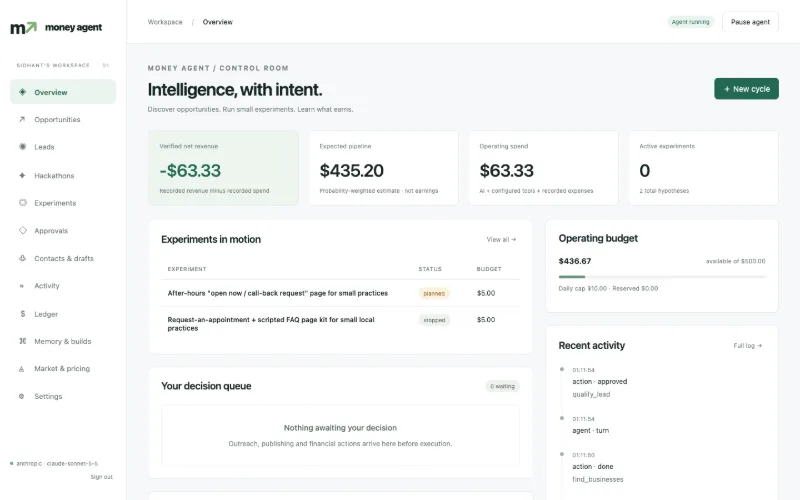This screenshot has width=800, height=500.
Task: Click the Approvals diamond outline icon
Action: point(23,231)
